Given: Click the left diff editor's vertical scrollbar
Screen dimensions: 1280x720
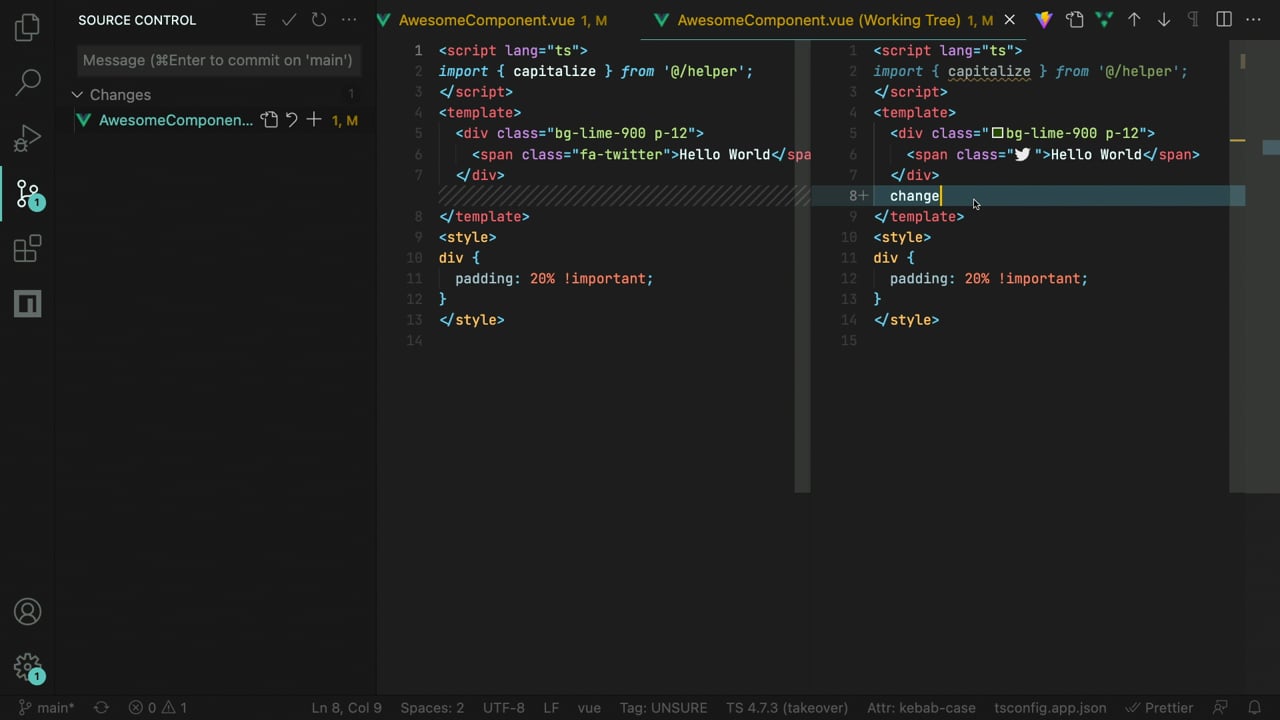Looking at the screenshot, I should pyautogui.click(x=802, y=266).
